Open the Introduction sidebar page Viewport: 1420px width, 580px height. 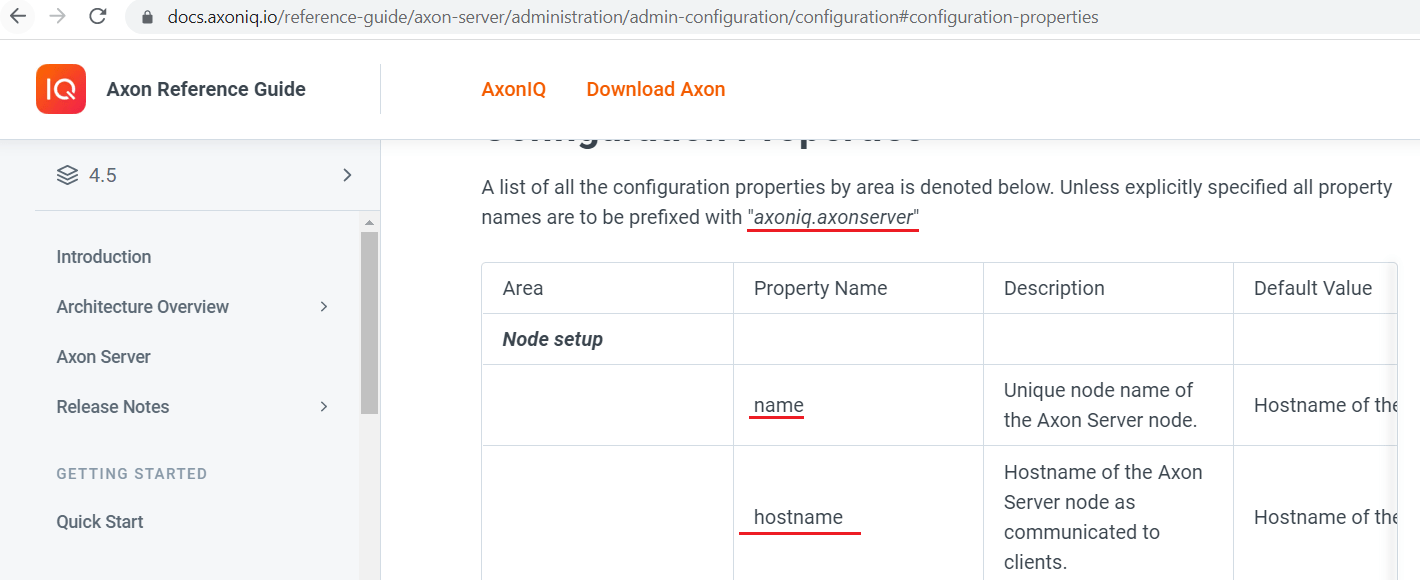104,257
